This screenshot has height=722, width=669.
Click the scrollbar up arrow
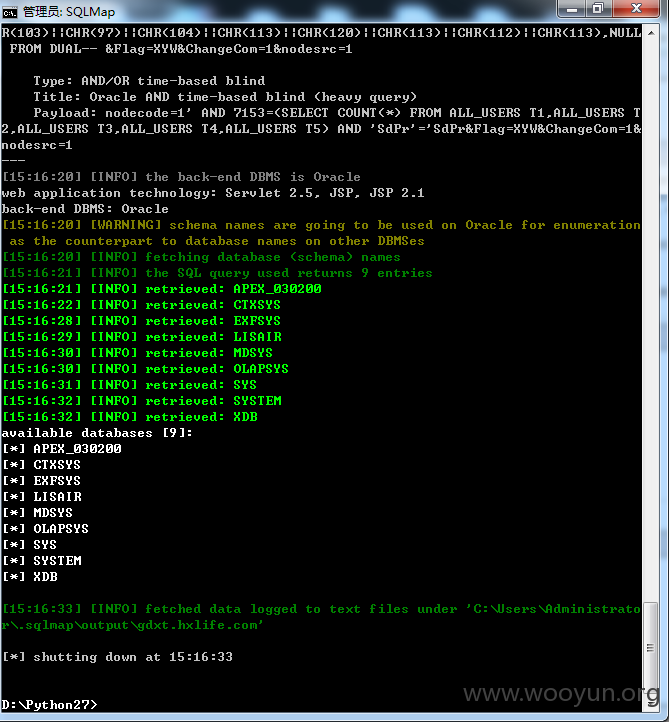(651, 33)
